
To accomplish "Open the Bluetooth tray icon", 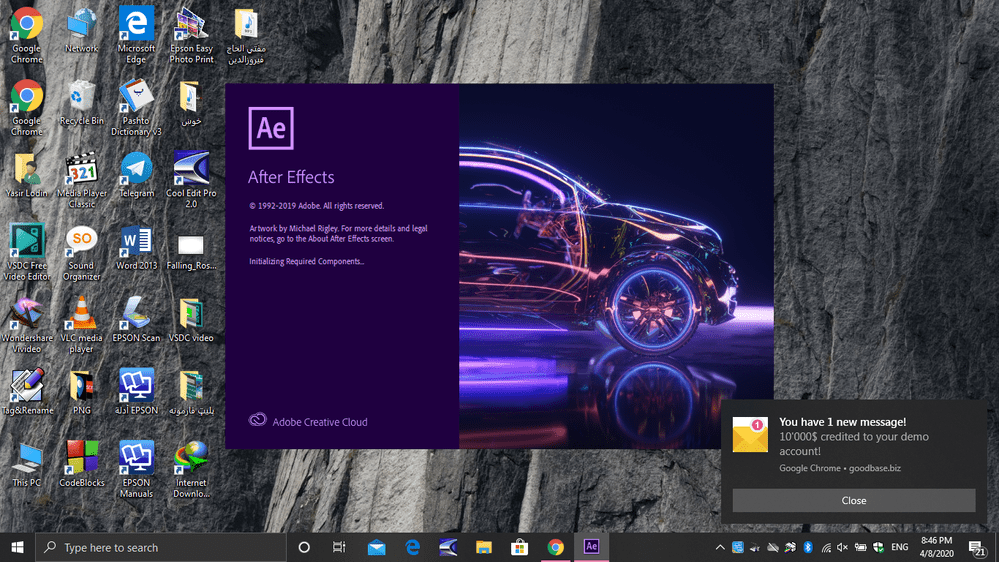I will (808, 547).
